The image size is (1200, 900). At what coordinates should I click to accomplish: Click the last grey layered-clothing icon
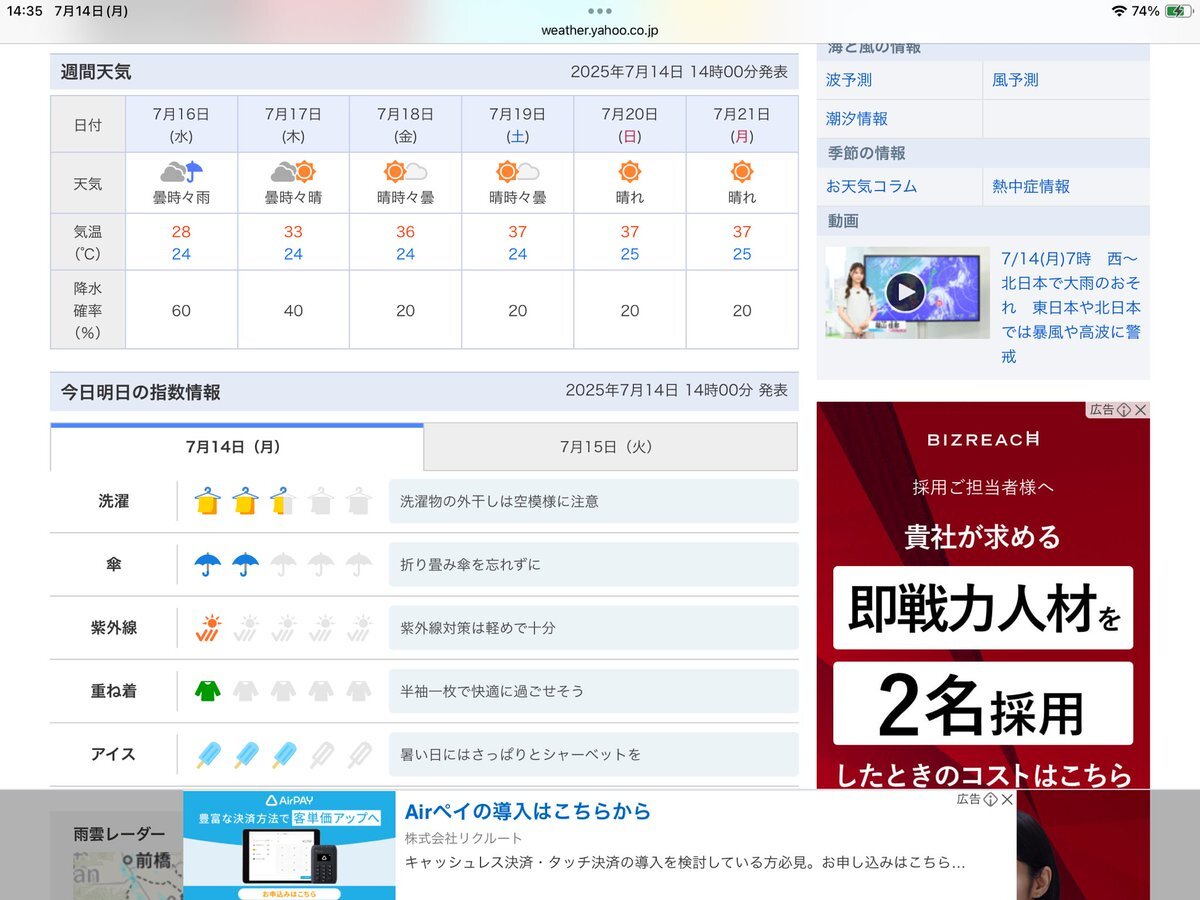(358, 691)
